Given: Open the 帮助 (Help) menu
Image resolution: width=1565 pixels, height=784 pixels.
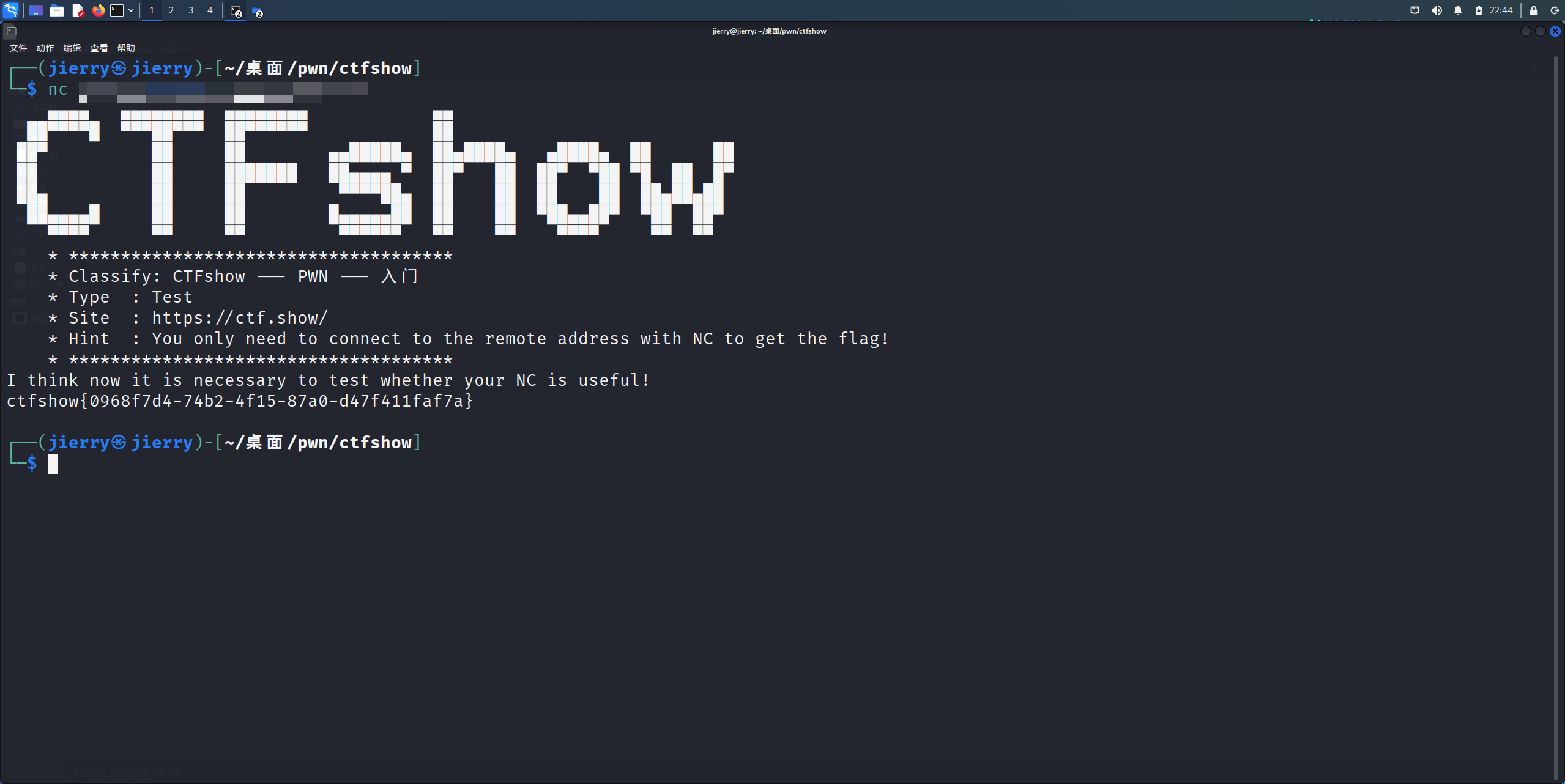Looking at the screenshot, I should (x=126, y=48).
